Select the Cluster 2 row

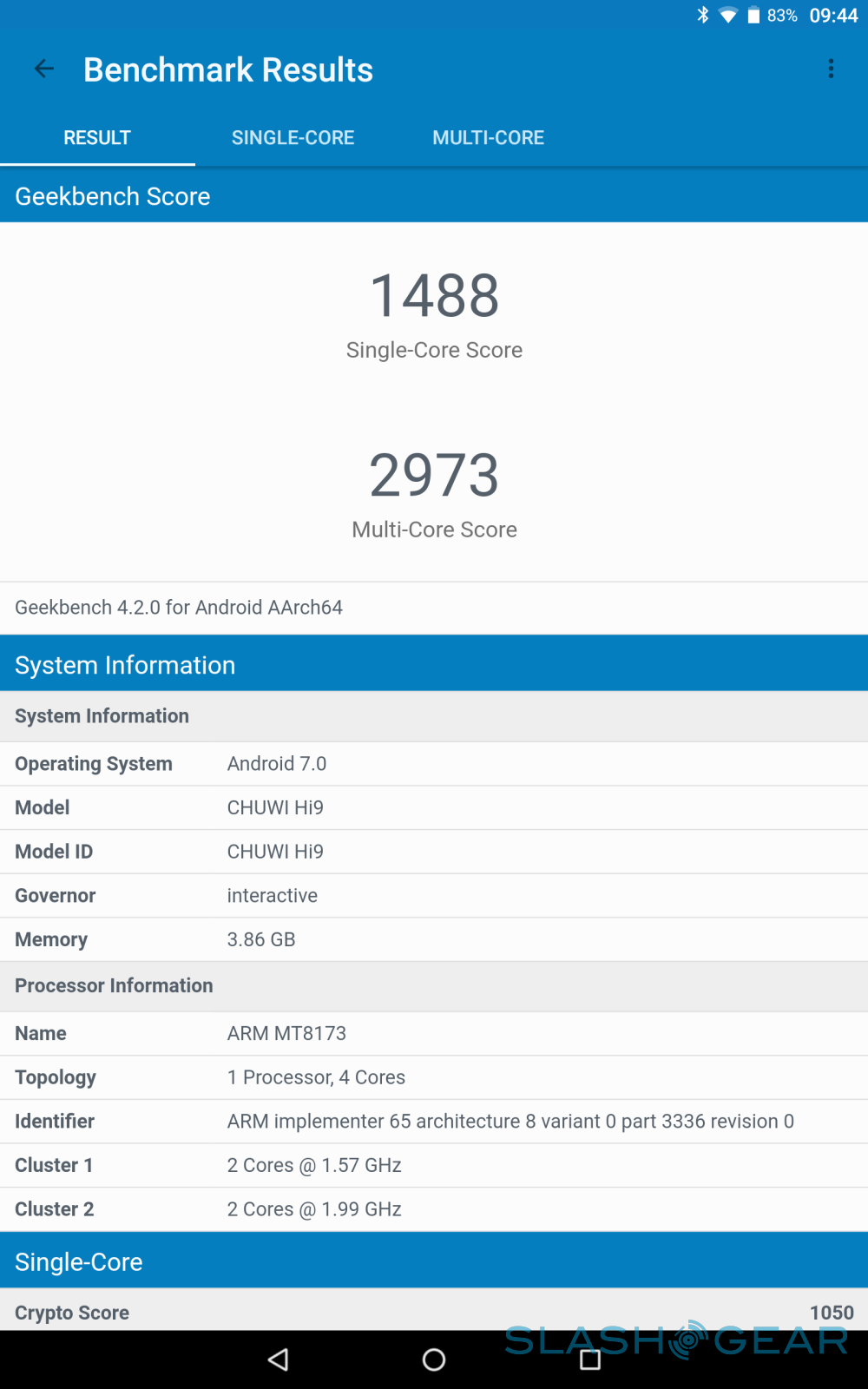[x=434, y=1209]
